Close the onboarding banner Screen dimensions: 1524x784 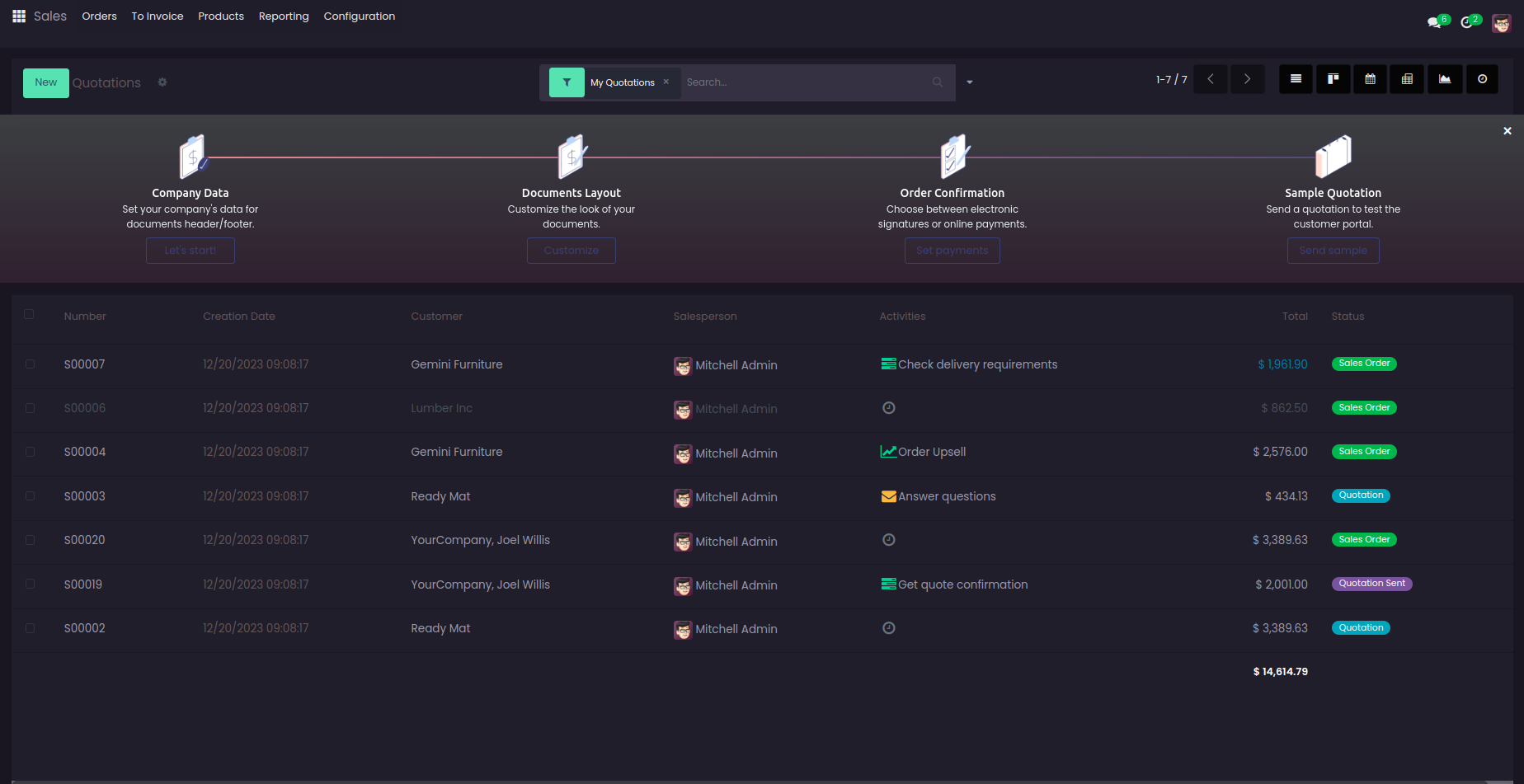pos(1508,131)
